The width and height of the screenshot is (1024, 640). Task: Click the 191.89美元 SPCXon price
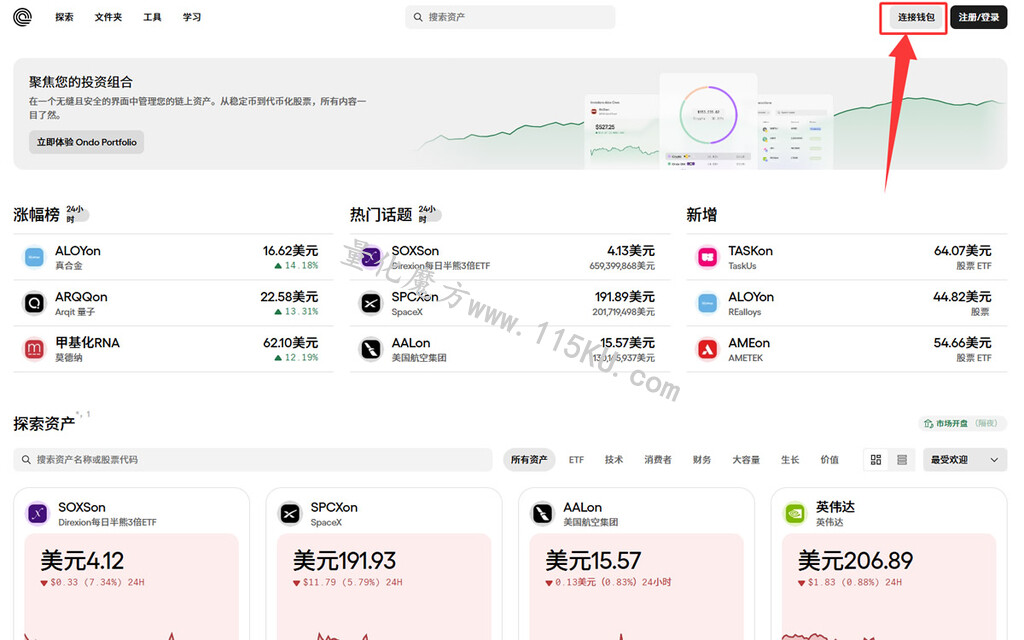[x=624, y=297]
